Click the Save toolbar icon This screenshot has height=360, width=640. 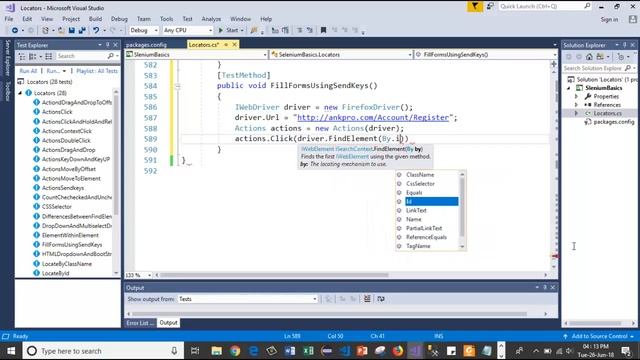[72, 30]
